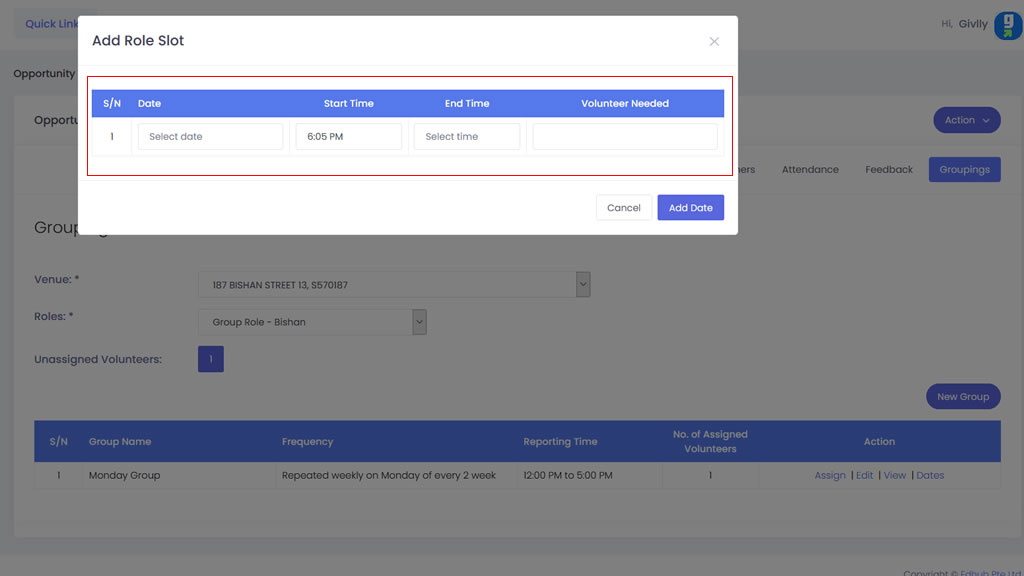Open the Dates link for Monday Group
This screenshot has width=1024, height=576.
(x=930, y=476)
